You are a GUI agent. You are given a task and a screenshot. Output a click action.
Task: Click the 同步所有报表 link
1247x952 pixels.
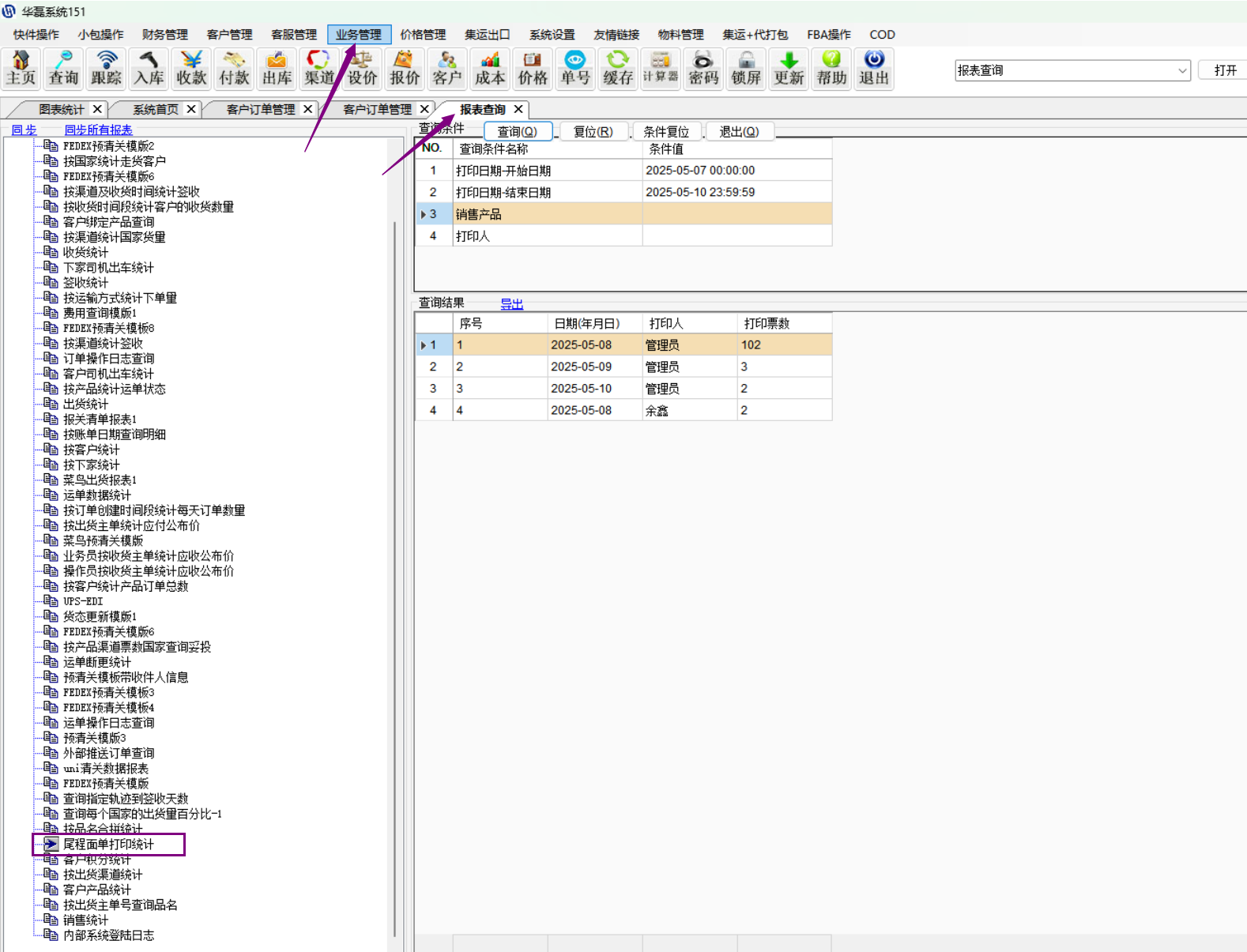[98, 130]
